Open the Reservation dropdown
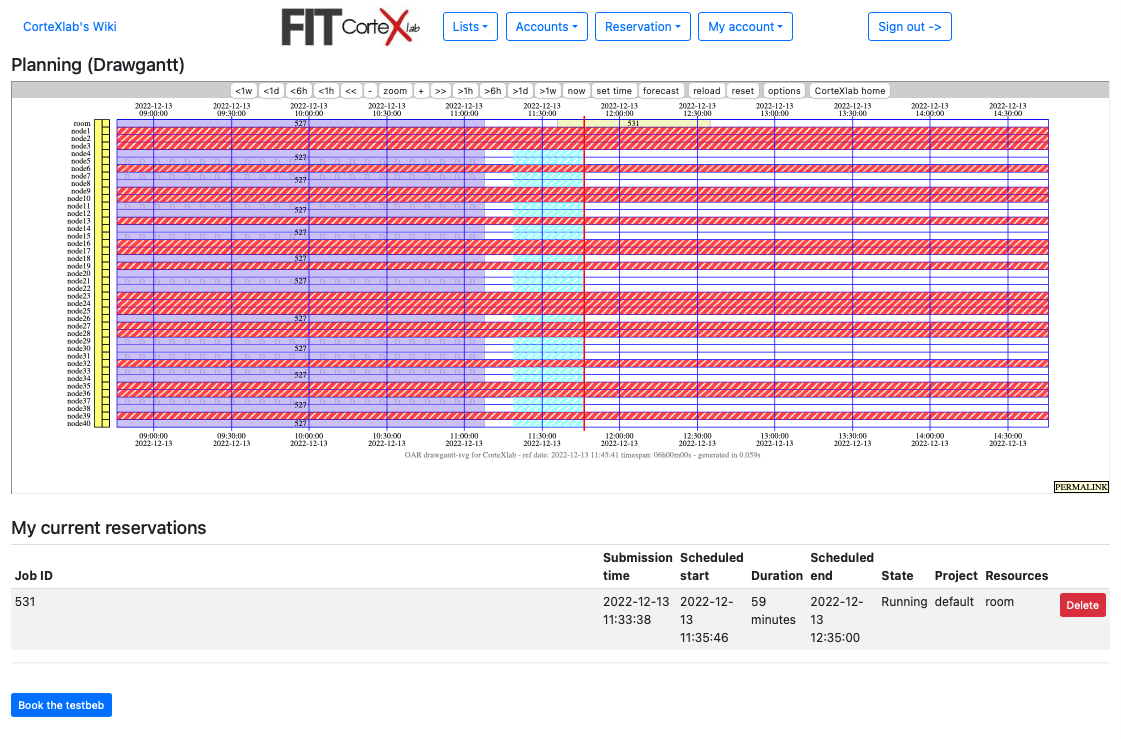The height and width of the screenshot is (739, 1121). click(x=642, y=27)
